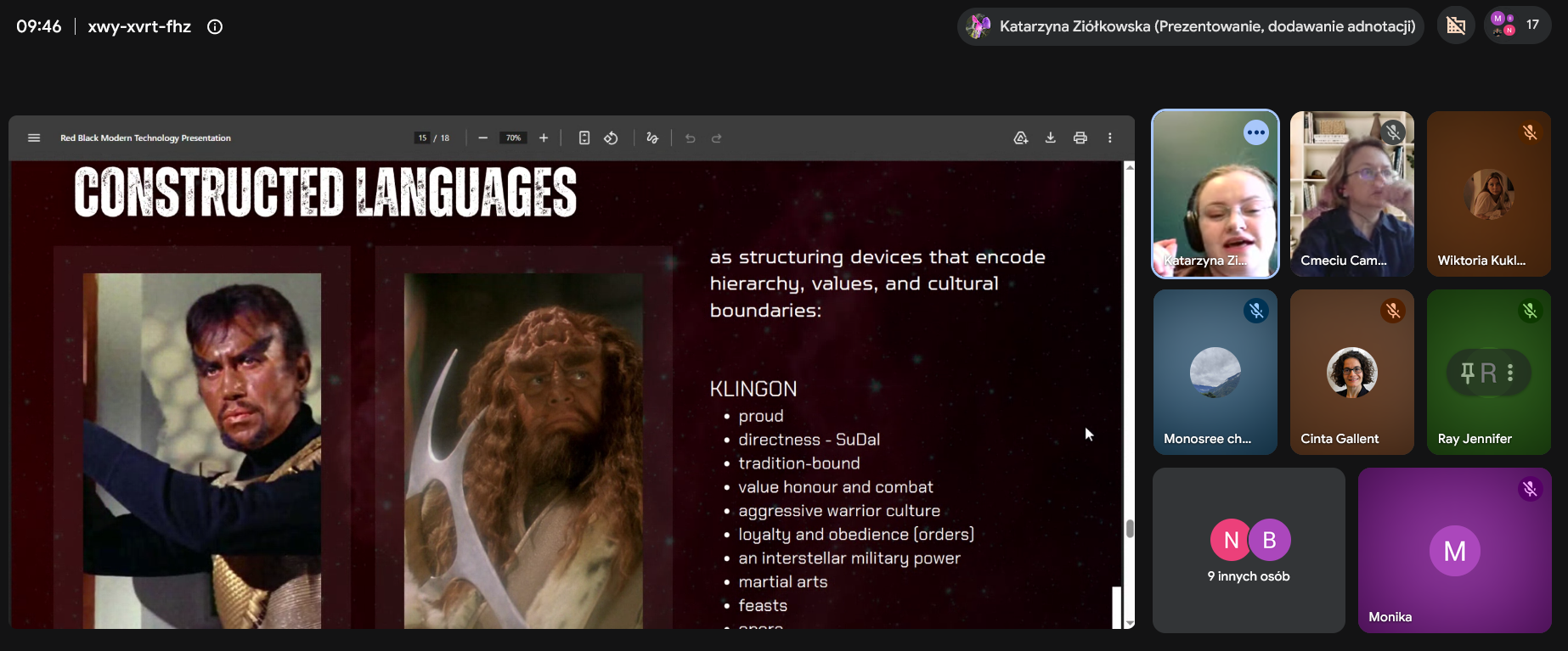This screenshot has width=1568, height=651.
Task: Download the PDF presentation
Action: tap(1051, 137)
